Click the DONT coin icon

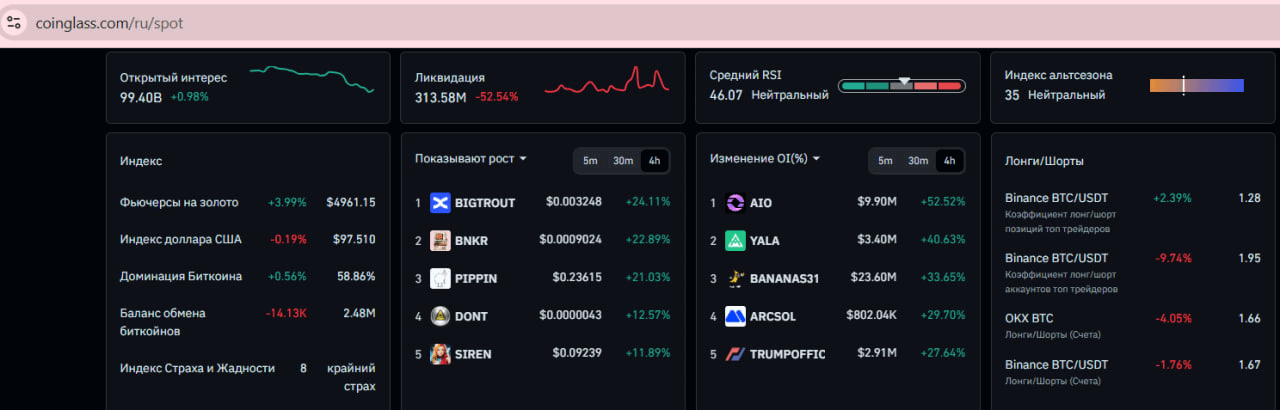(x=440, y=316)
